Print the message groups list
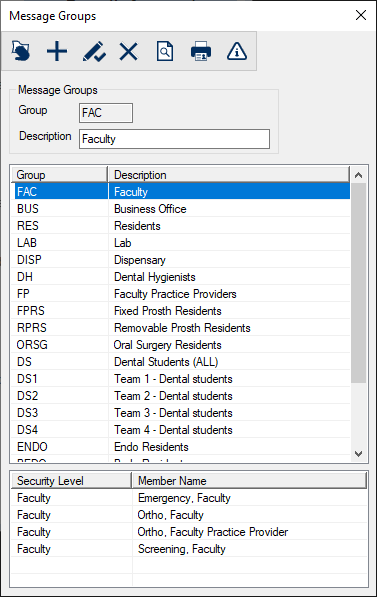 tap(201, 51)
